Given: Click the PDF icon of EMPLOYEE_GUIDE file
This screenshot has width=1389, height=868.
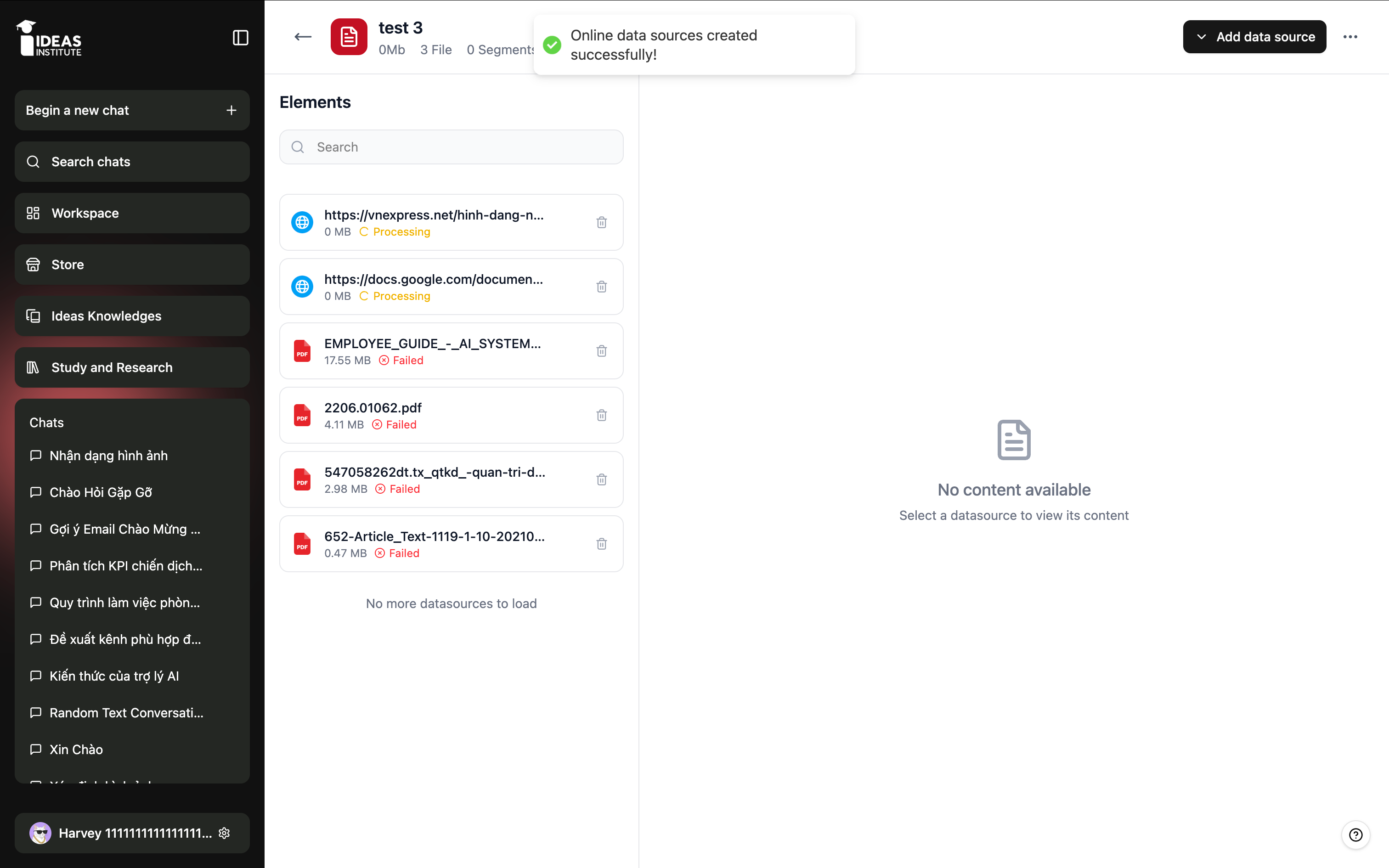Looking at the screenshot, I should click(302, 351).
